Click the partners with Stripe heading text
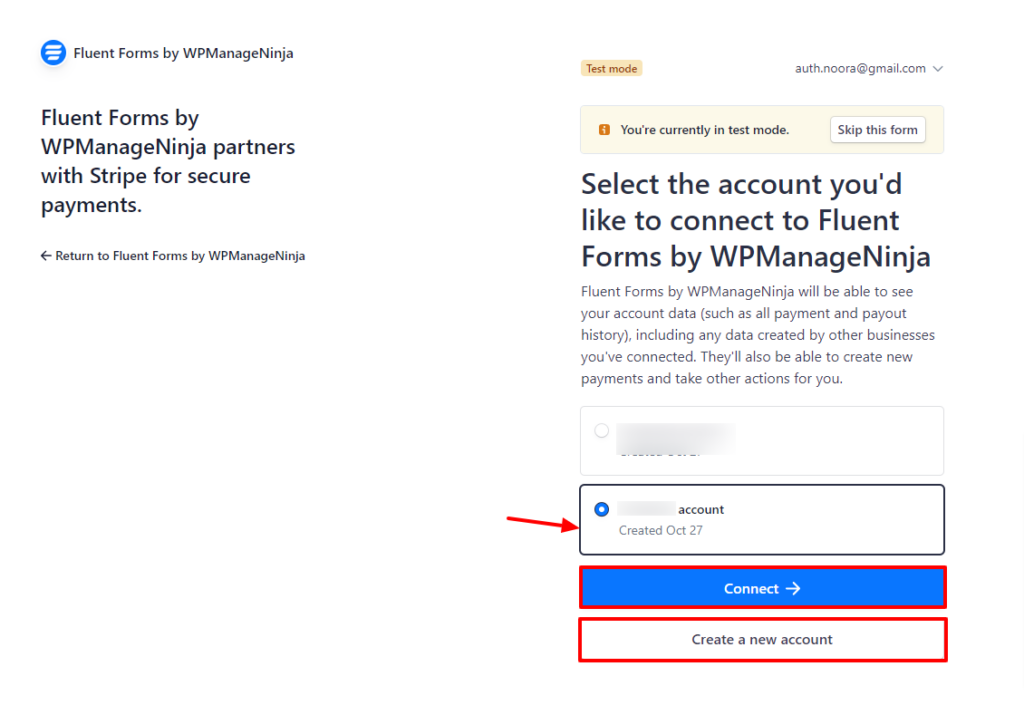This screenshot has width=1024, height=705. pyautogui.click(x=168, y=161)
